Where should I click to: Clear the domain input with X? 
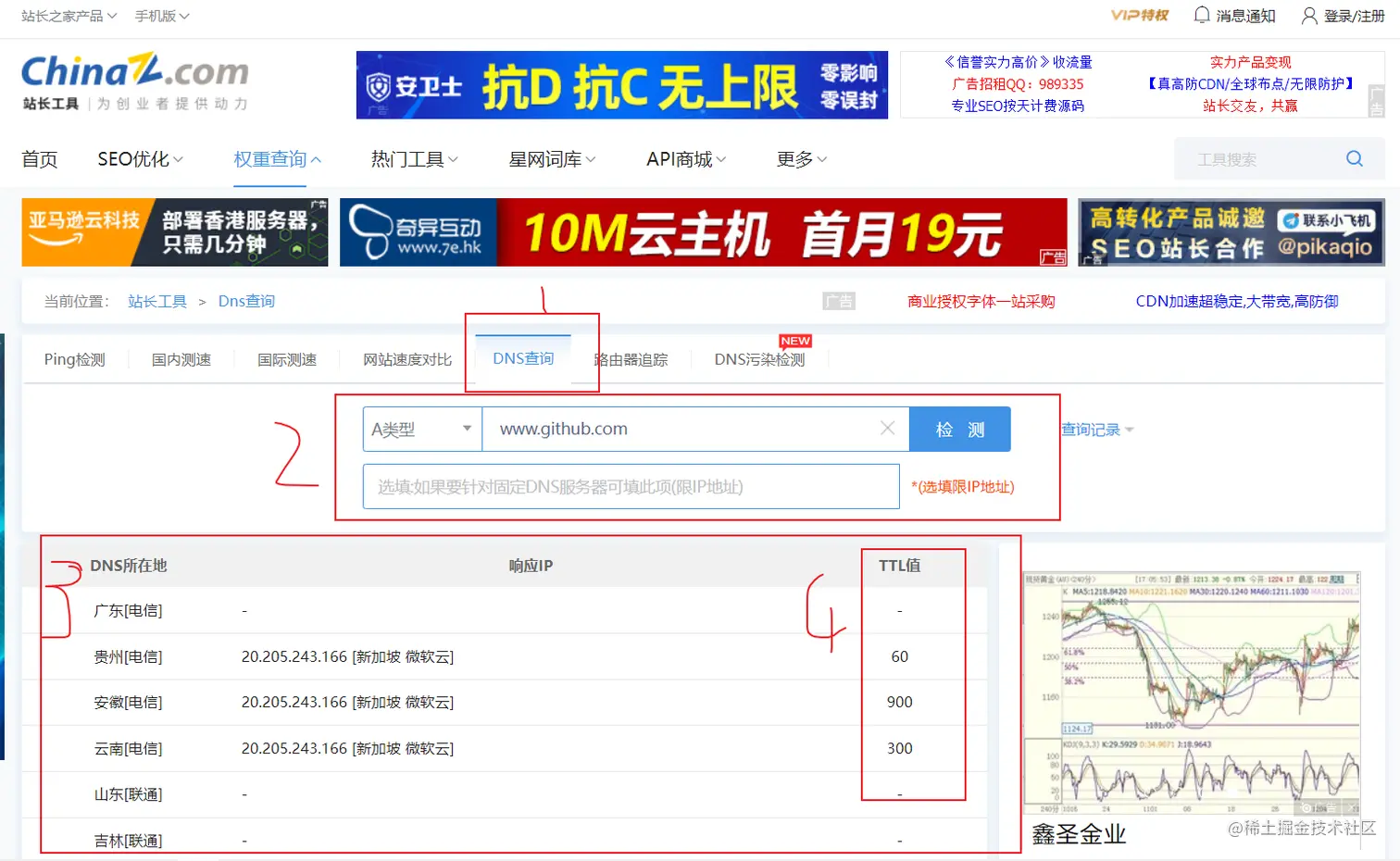tap(887, 428)
